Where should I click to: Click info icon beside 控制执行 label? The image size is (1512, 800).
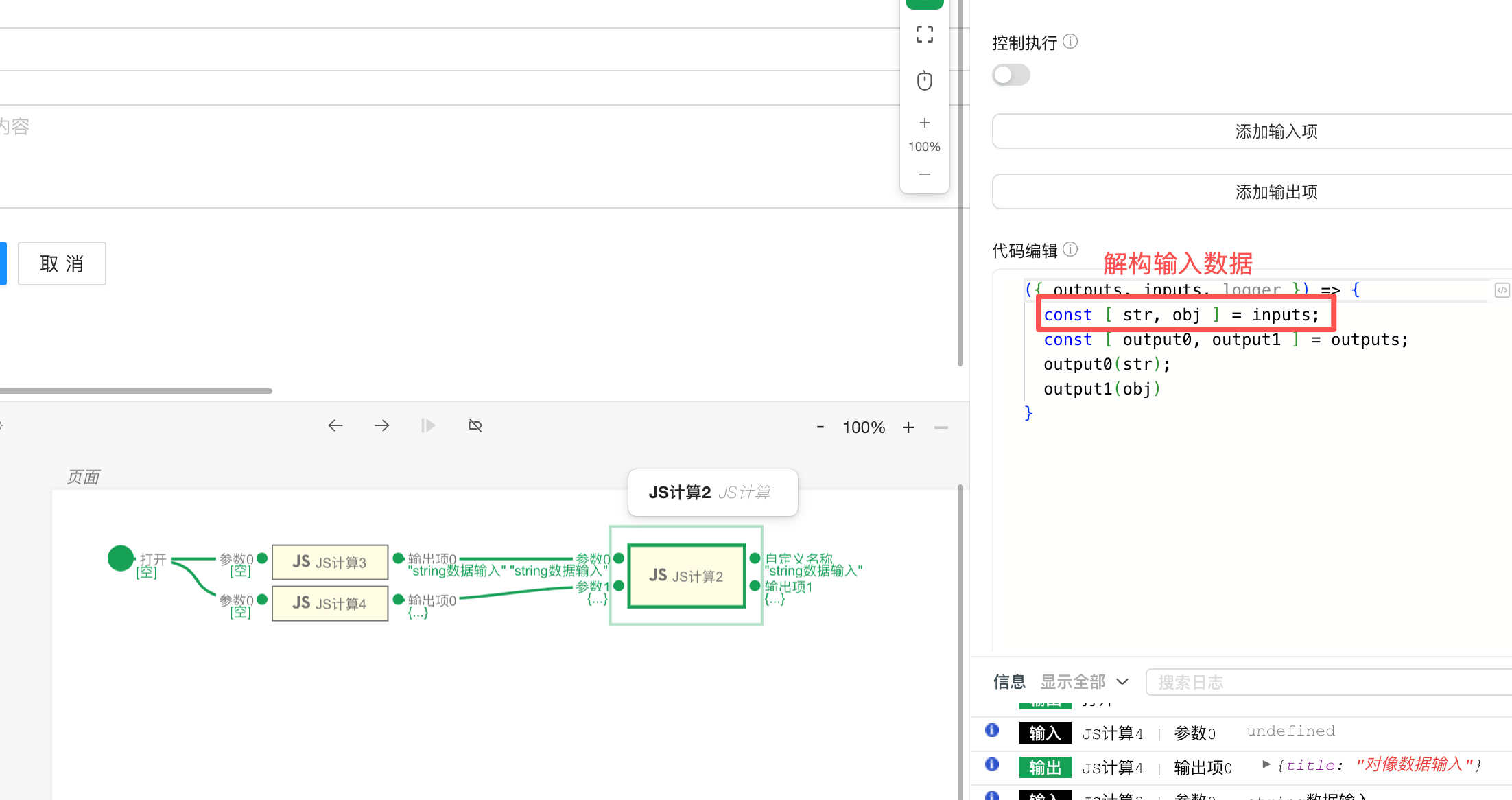point(1070,42)
